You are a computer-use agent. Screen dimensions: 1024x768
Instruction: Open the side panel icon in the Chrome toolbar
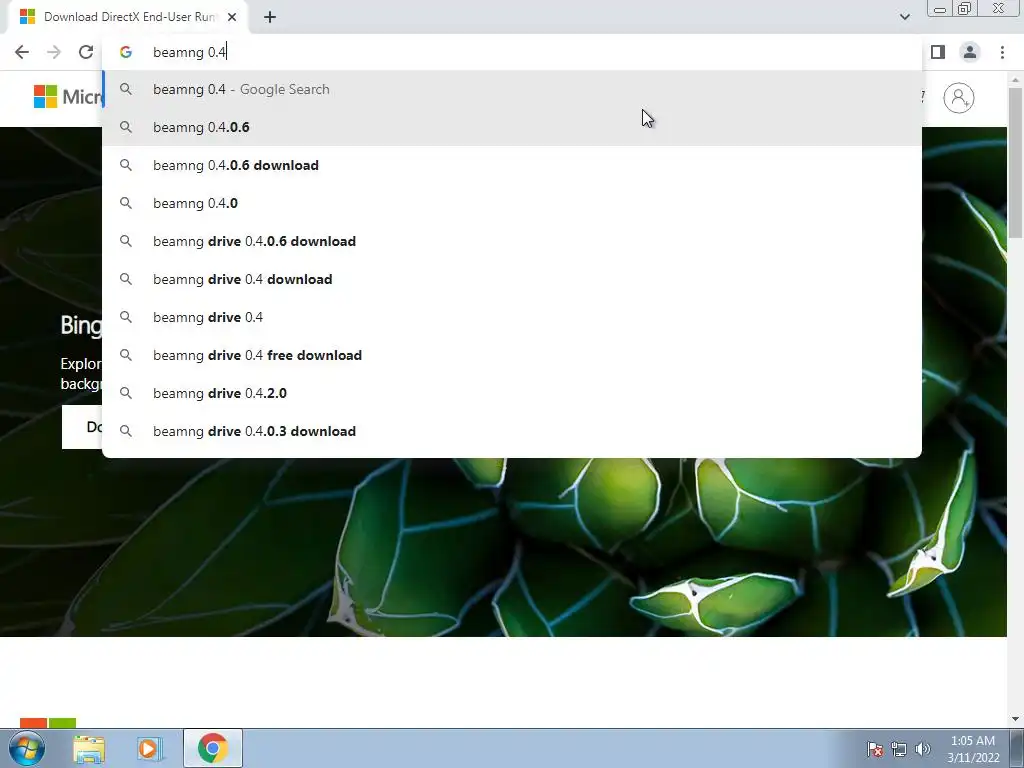[938, 52]
